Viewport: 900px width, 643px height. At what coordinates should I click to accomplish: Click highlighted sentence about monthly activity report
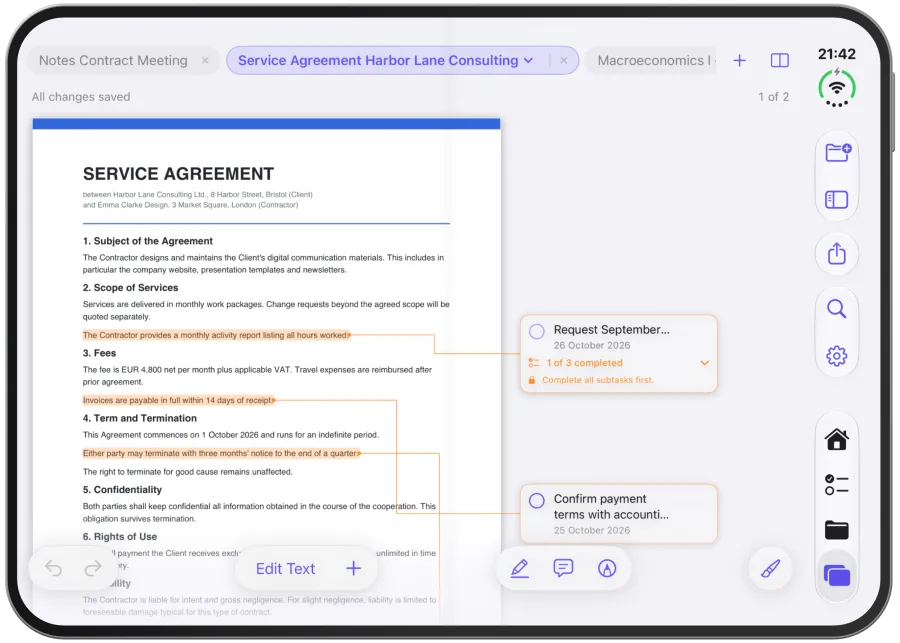pos(215,335)
